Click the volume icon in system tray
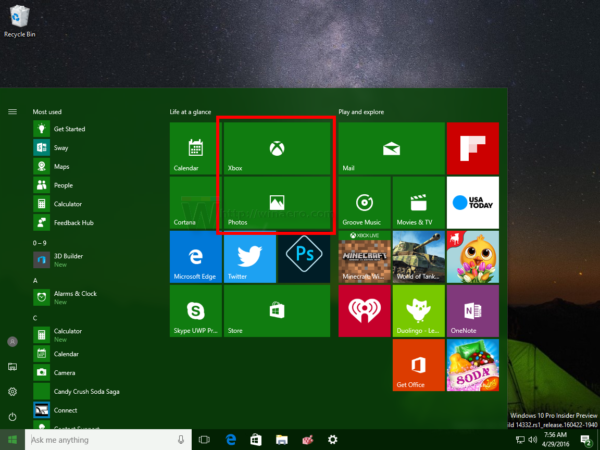 coord(533,440)
